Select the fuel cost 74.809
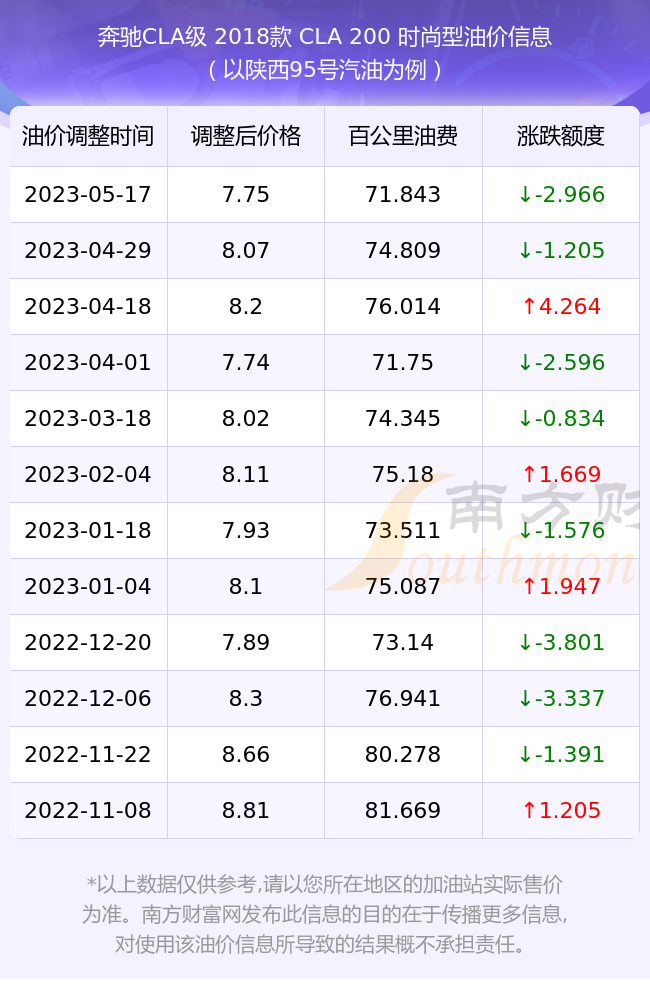Viewport: 650px width, 1000px height. pyautogui.click(x=403, y=251)
